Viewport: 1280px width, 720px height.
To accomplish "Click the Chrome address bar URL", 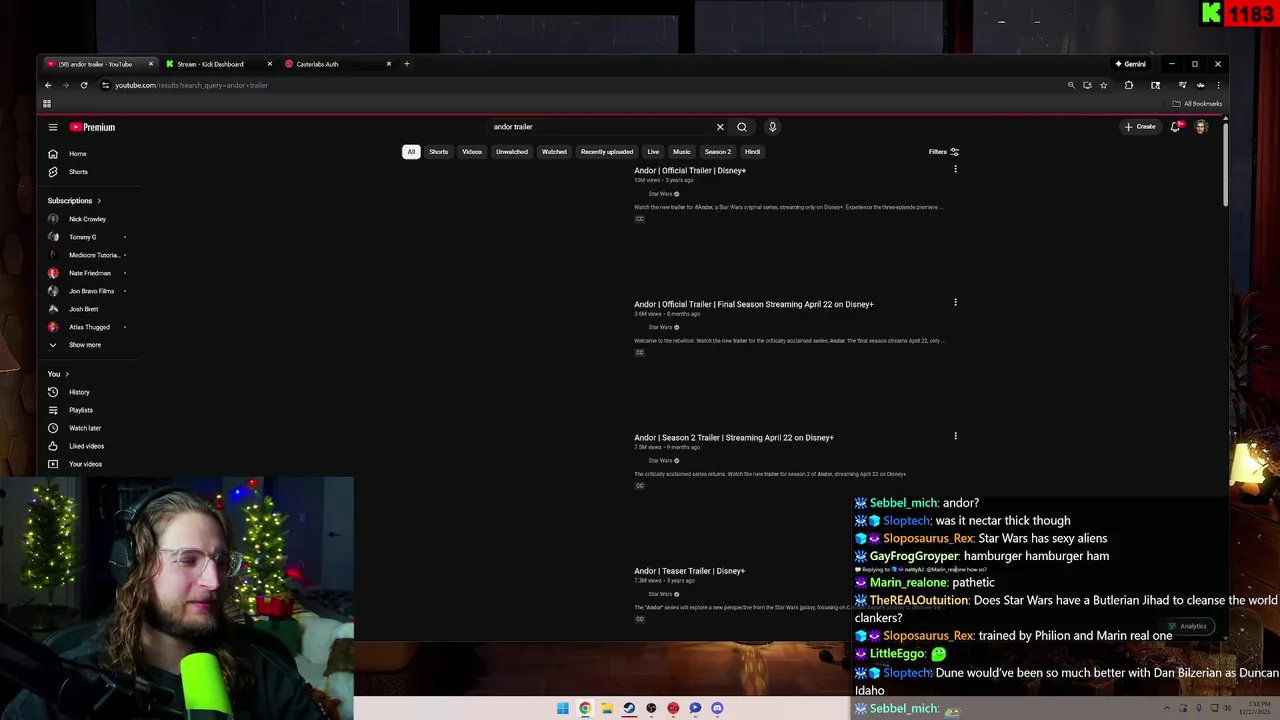I will (191, 85).
